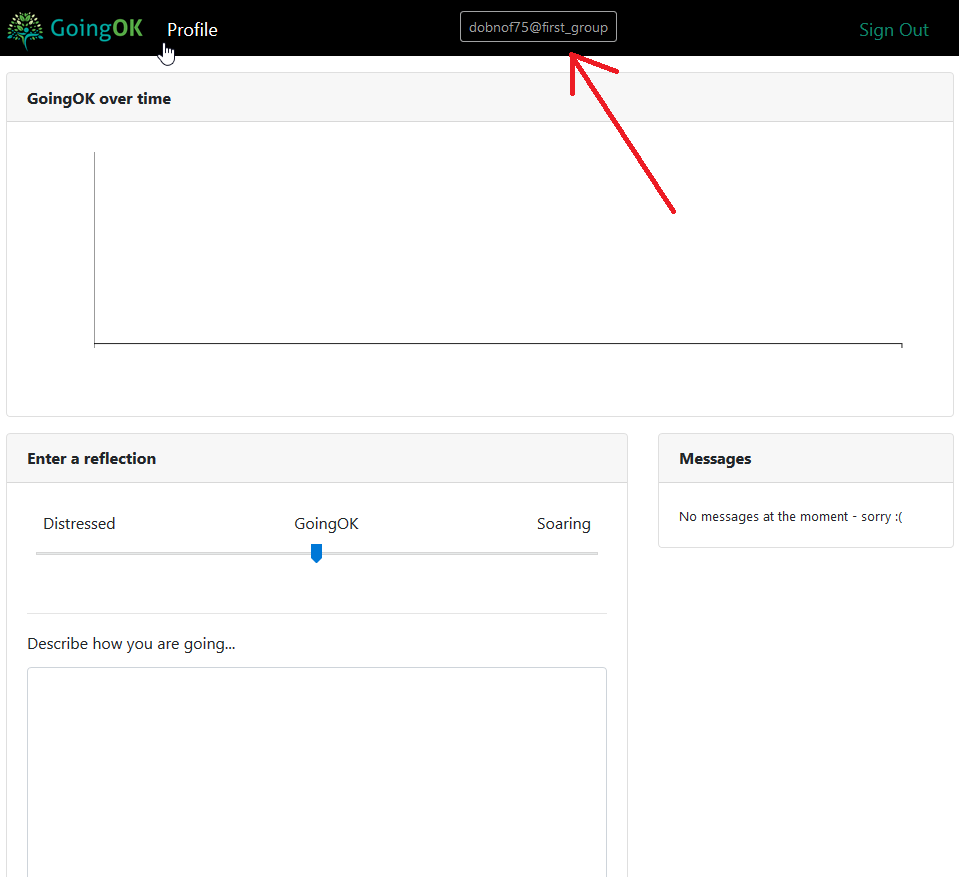Click the 'GoingOK over time' panel header

[99, 98]
